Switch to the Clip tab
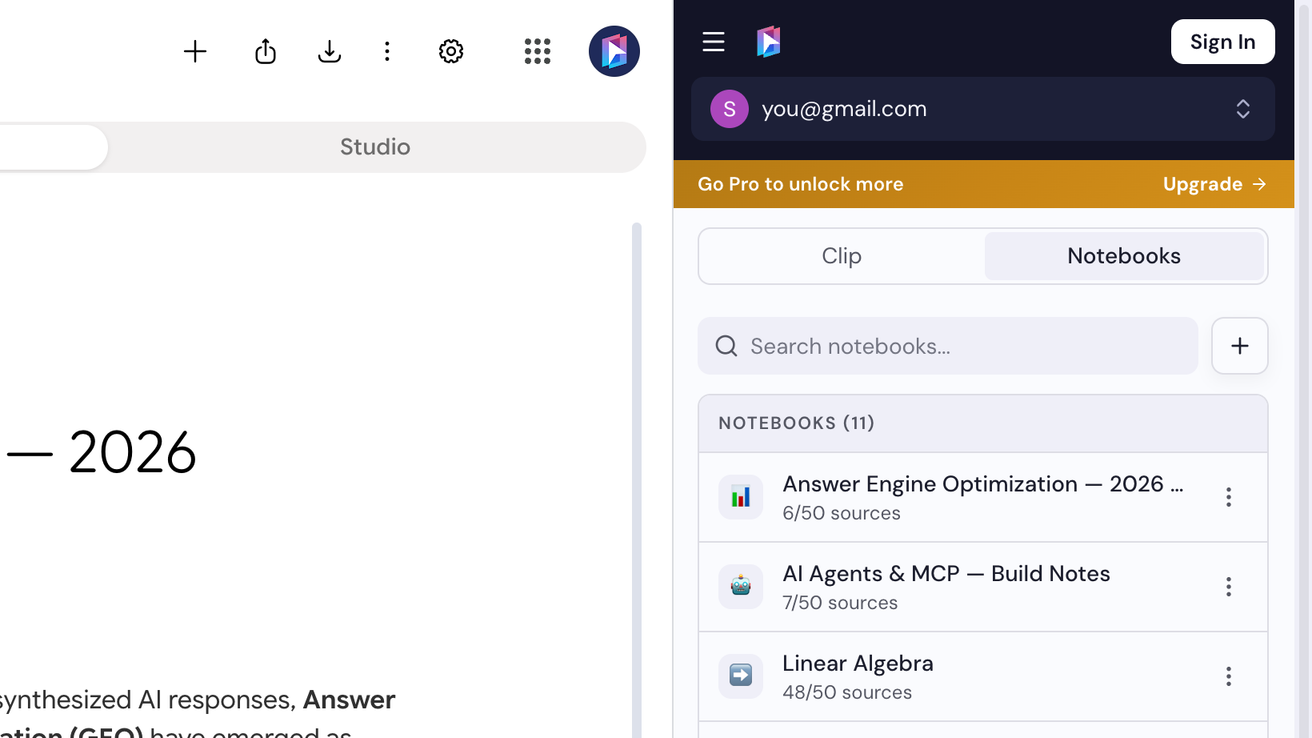This screenshot has height=738, width=1312. [x=842, y=256]
